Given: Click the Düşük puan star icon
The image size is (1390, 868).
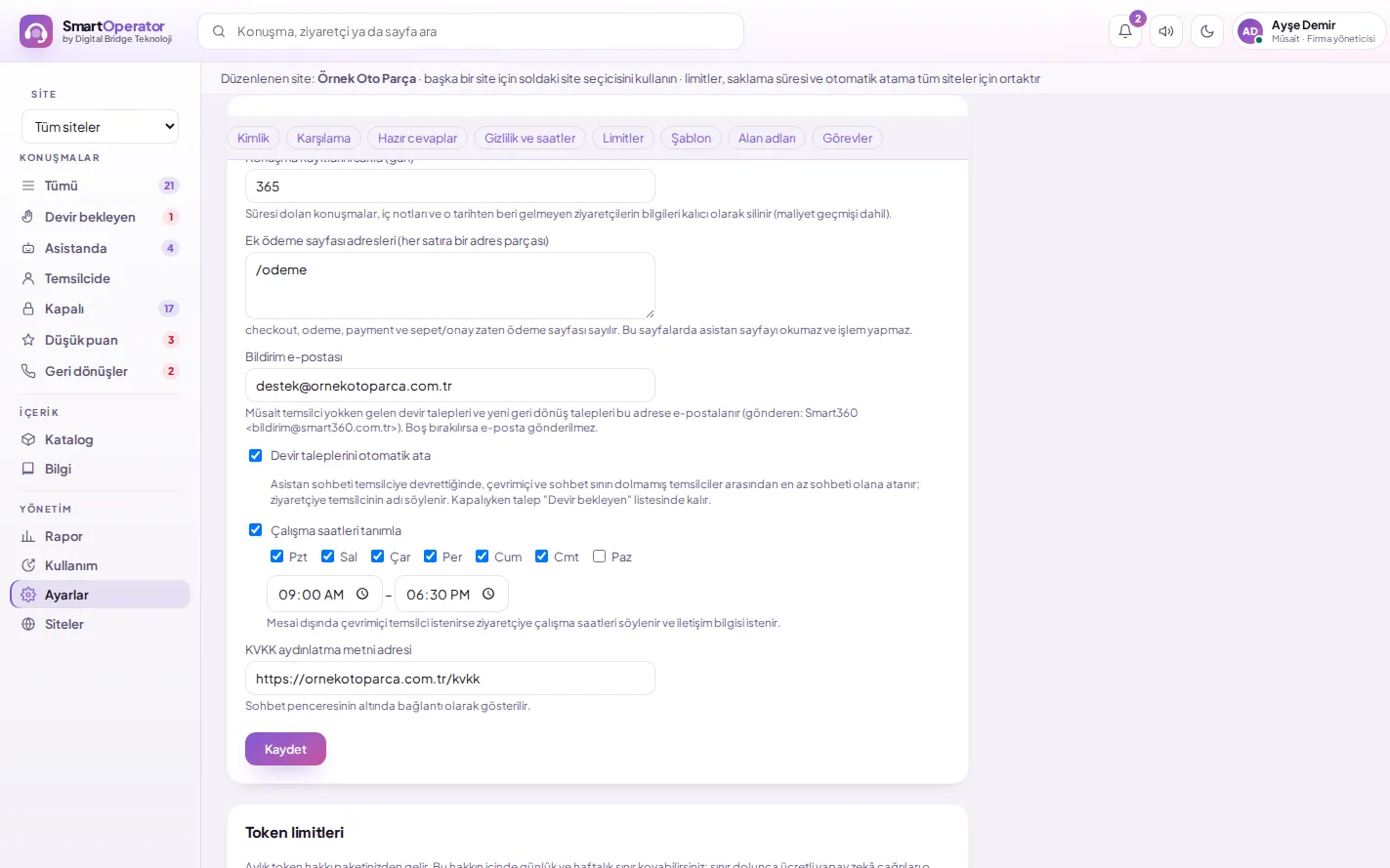Looking at the screenshot, I should tap(28, 340).
